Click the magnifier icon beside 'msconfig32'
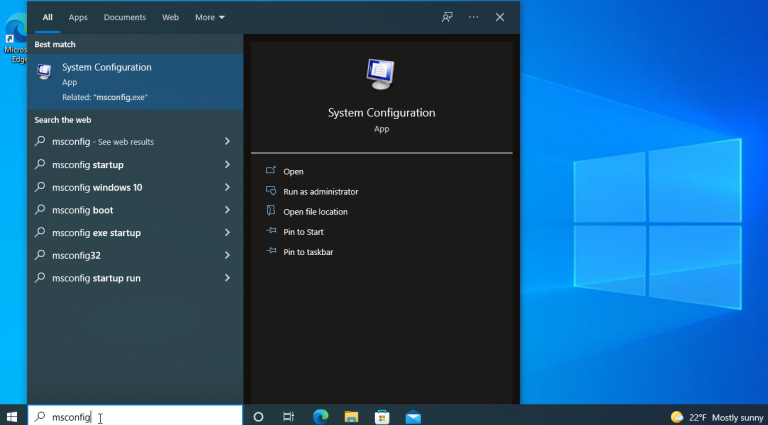The width and height of the screenshot is (768, 425). point(40,255)
